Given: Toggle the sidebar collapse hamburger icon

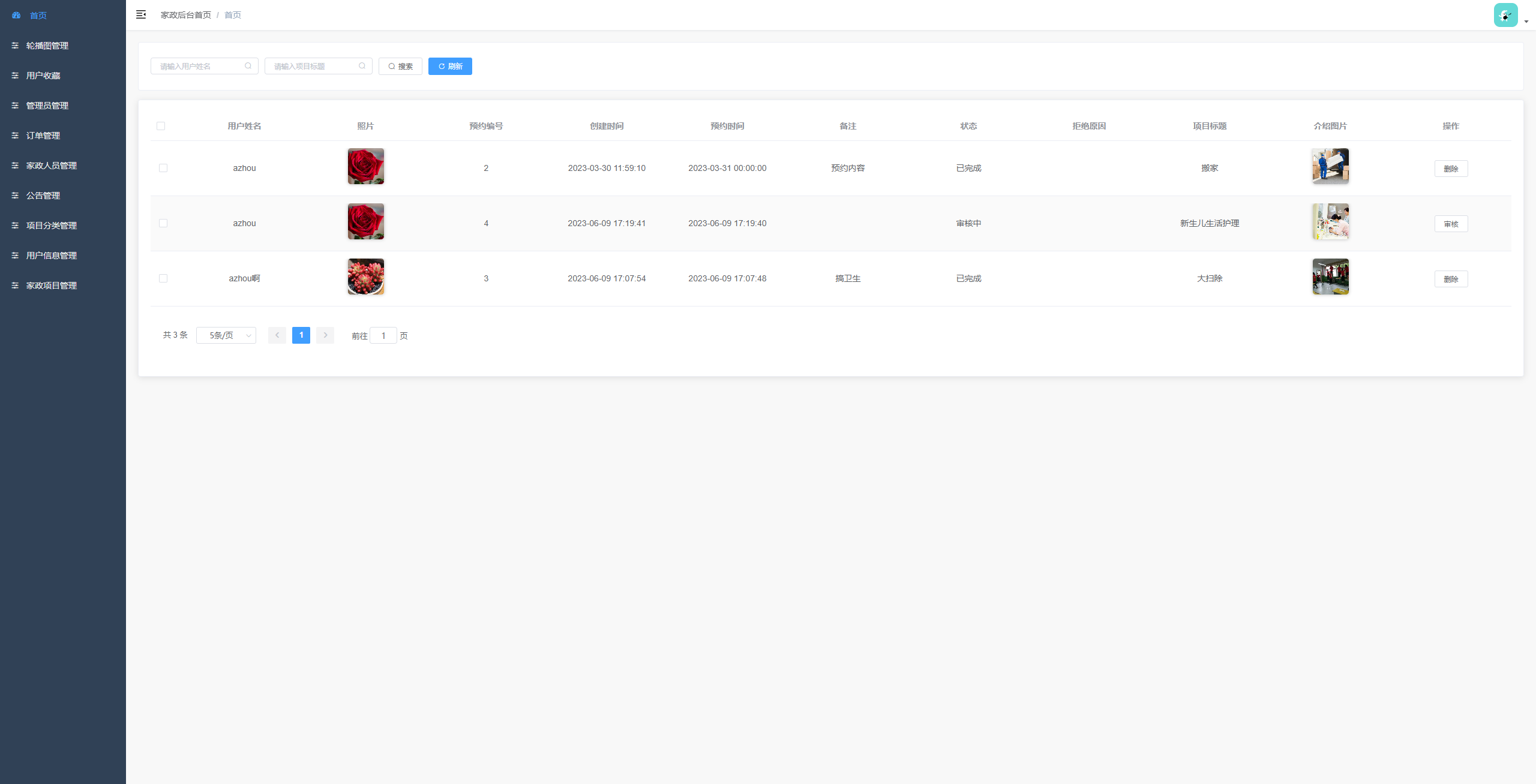Looking at the screenshot, I should click(x=141, y=14).
